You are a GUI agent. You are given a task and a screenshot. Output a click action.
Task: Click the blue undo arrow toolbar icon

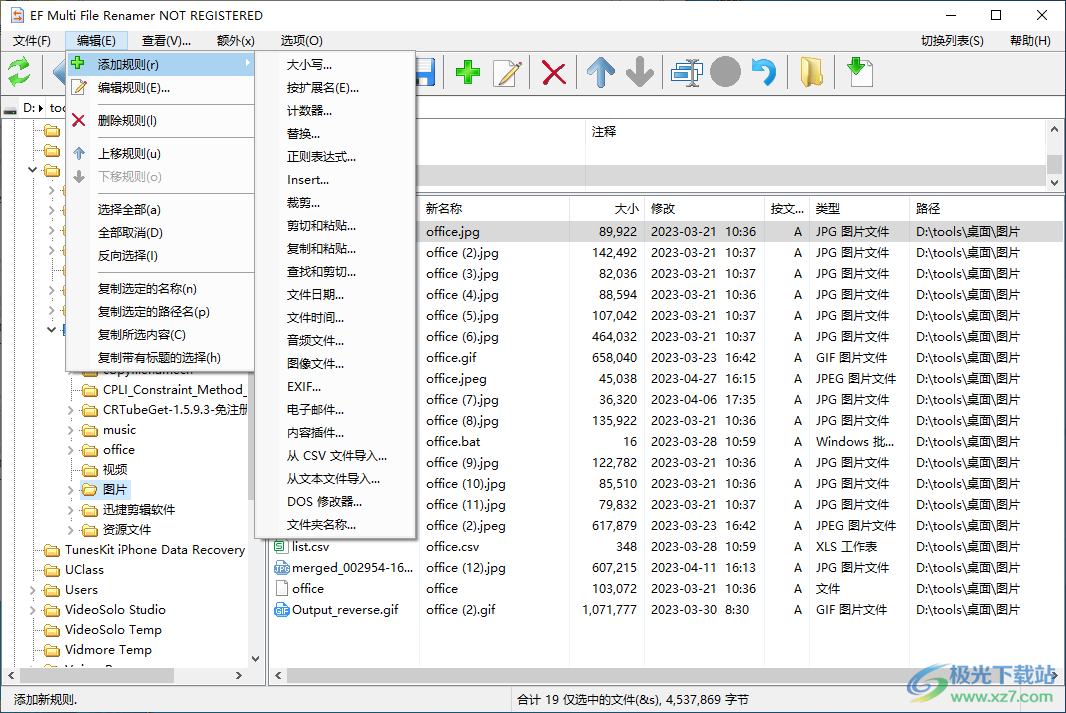coord(764,72)
